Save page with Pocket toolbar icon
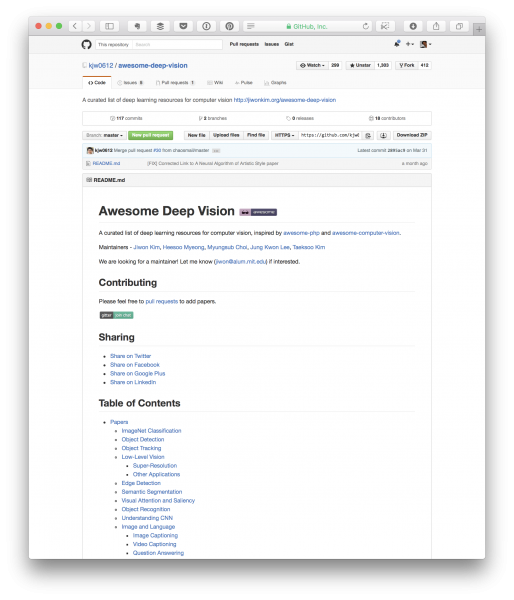Screen dimensions: 514x600 pos(183,26)
